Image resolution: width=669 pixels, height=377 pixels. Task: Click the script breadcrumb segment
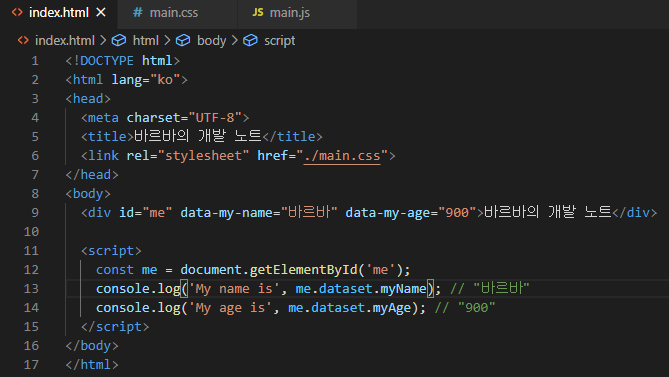tap(279, 41)
